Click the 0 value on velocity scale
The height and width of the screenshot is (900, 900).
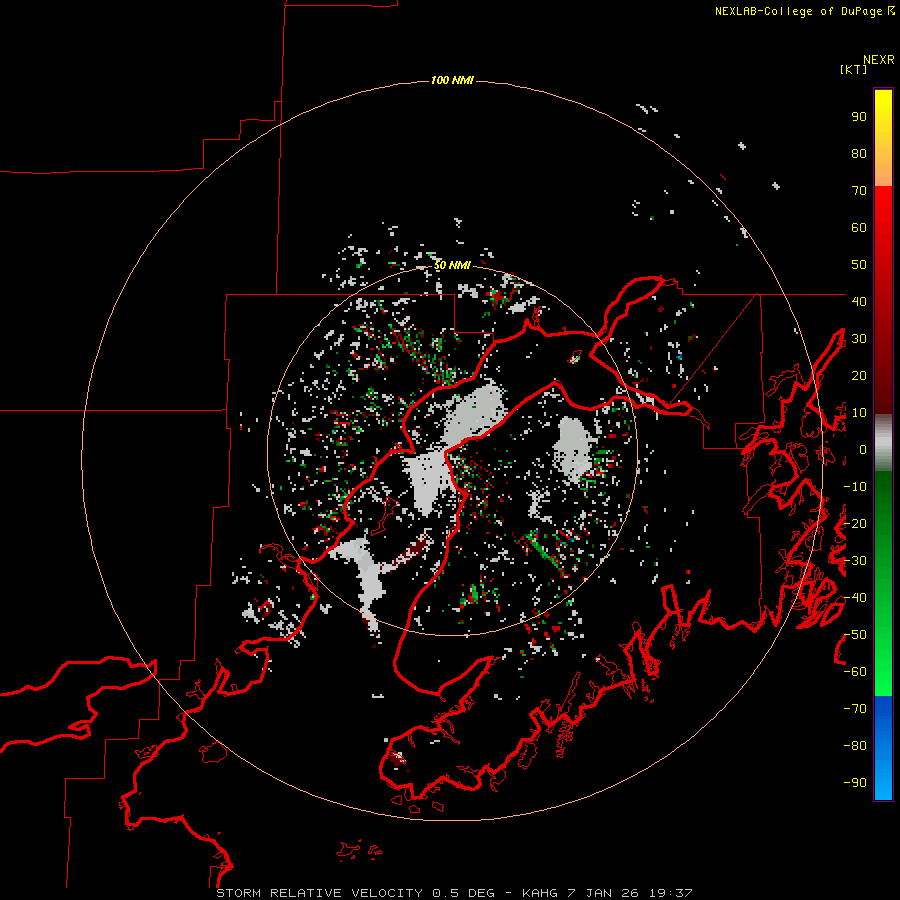pos(863,450)
